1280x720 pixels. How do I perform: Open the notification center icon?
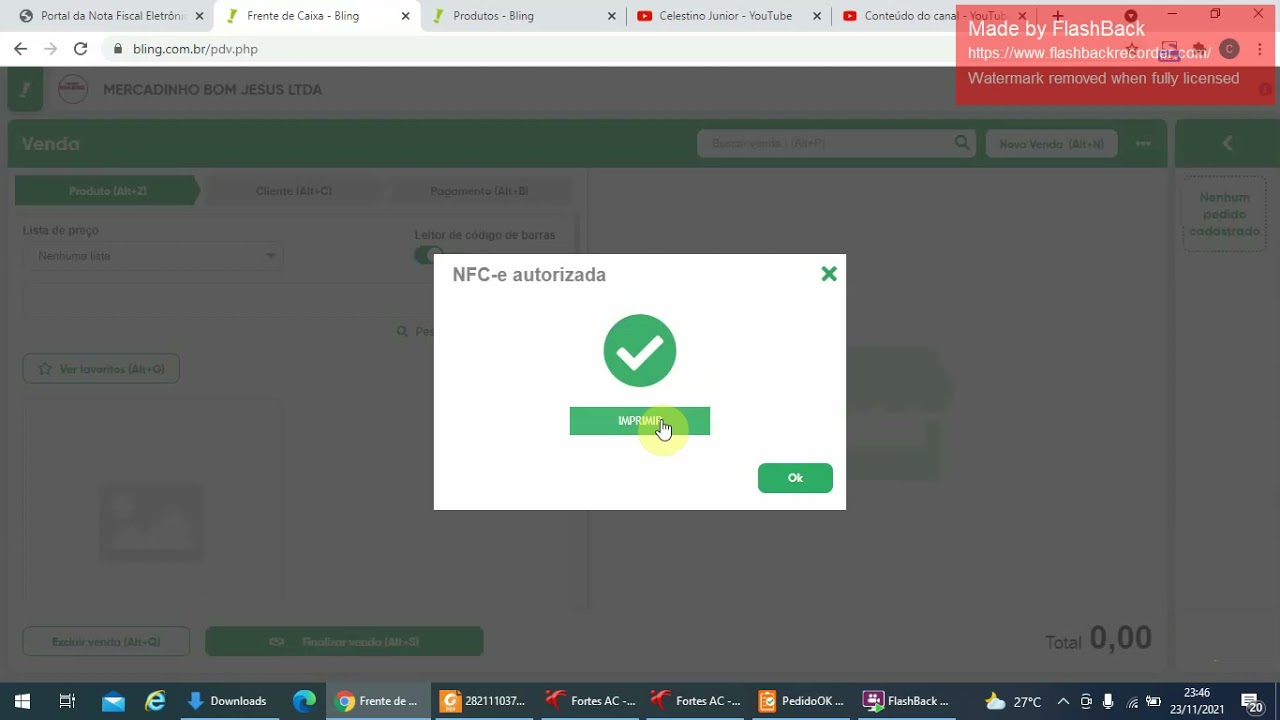(x=1252, y=702)
